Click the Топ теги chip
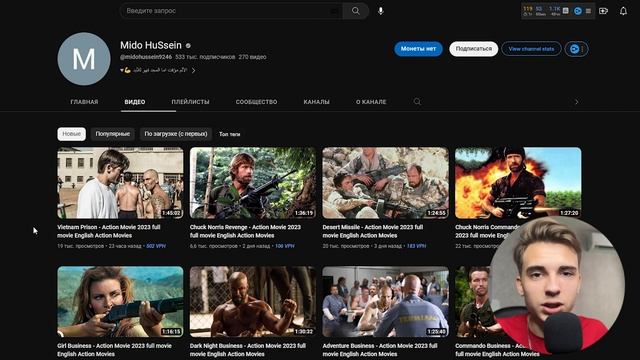Viewport: 640px width, 360px height. [x=229, y=134]
